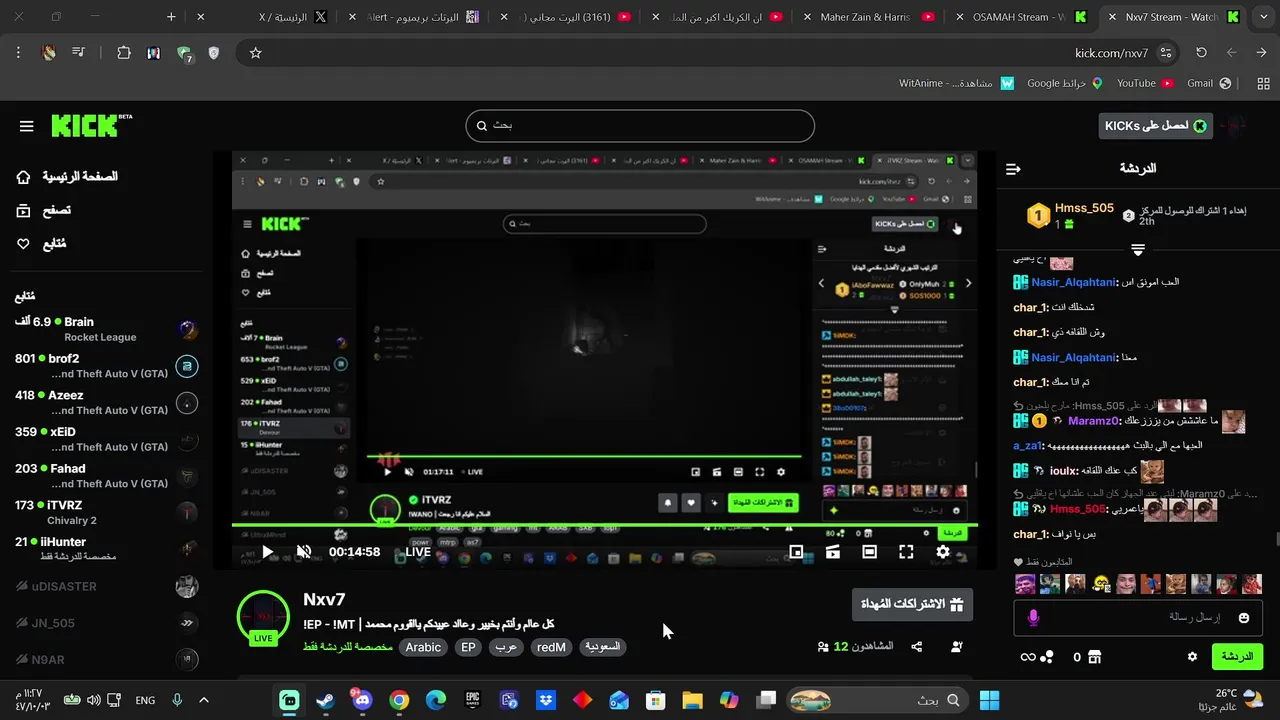Collapse the chat panel using the arrow icon
The height and width of the screenshot is (720, 1280).
pos(1013,169)
